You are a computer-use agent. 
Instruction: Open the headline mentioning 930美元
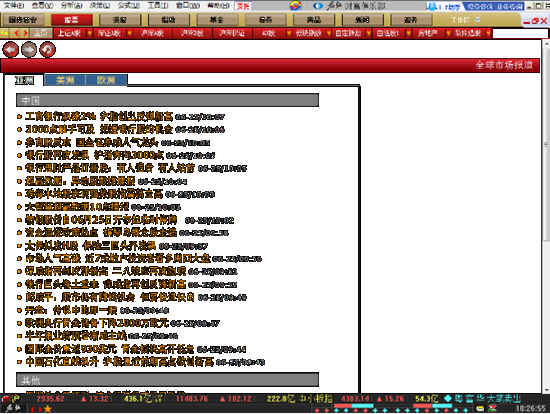(x=109, y=349)
